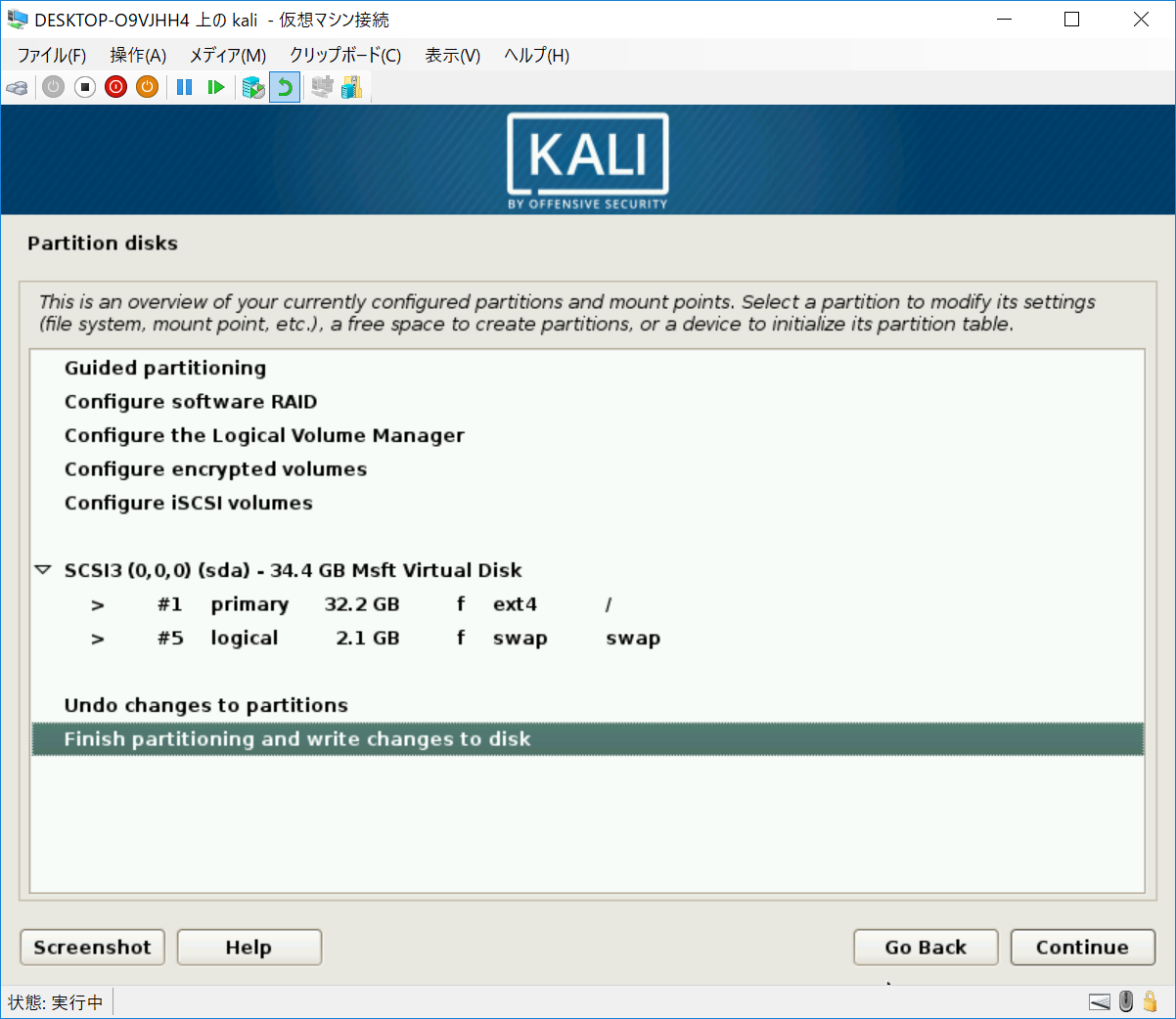
Task: Turn off the VM with the stop icon
Action: [85, 88]
